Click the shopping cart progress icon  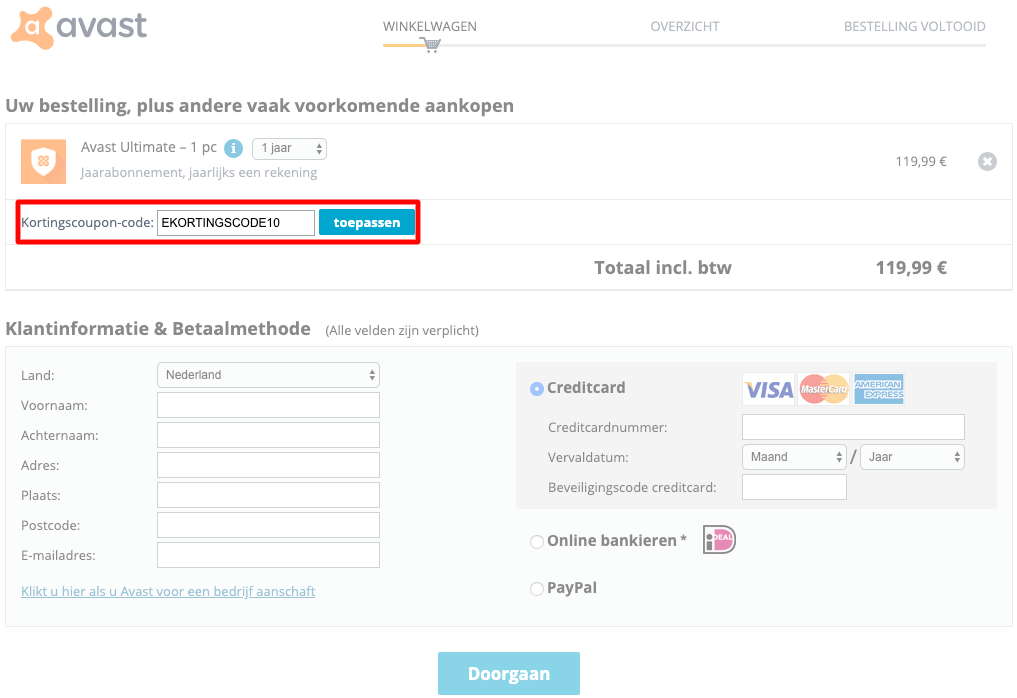(431, 45)
